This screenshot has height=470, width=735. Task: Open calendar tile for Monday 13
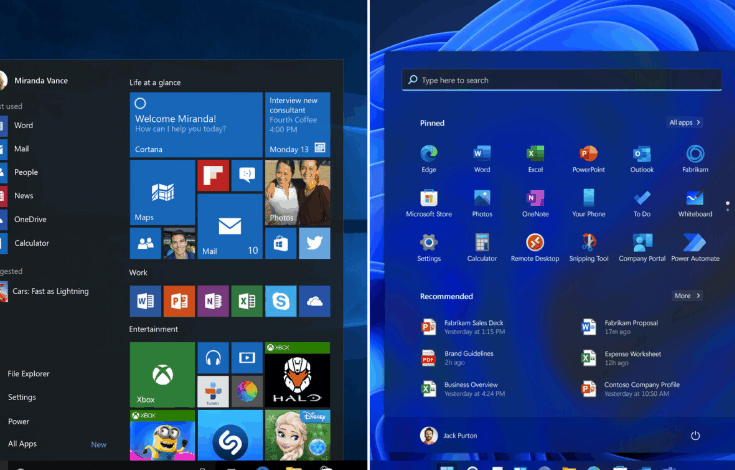[x=298, y=125]
